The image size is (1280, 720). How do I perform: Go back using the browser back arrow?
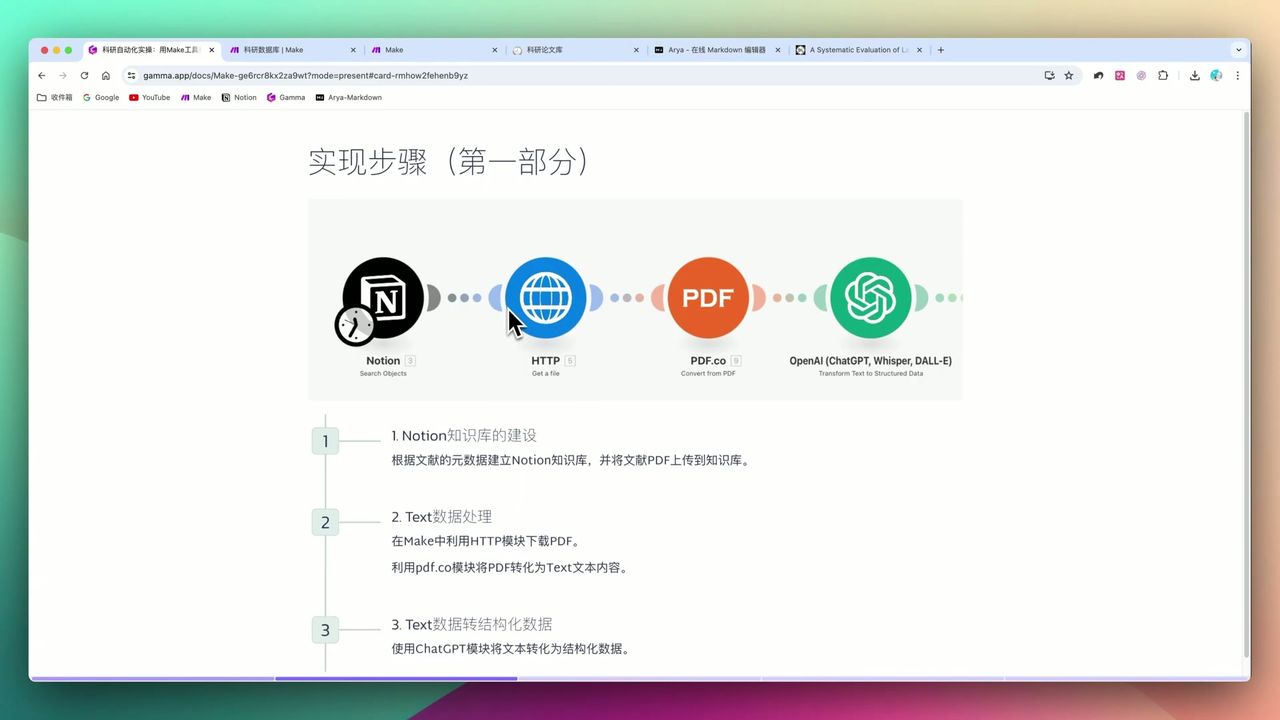click(41, 75)
